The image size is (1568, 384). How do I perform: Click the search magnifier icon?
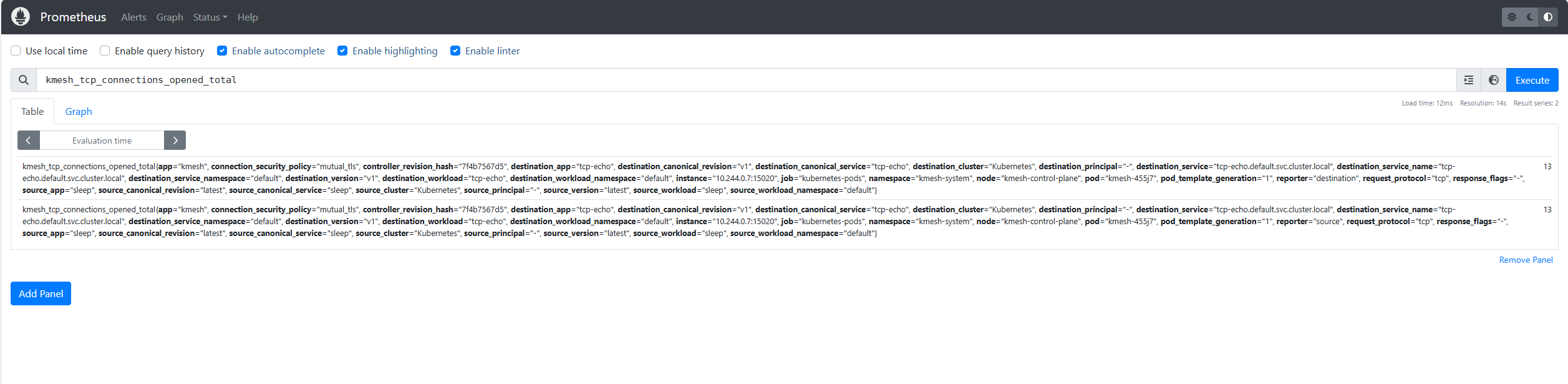pyautogui.click(x=24, y=80)
